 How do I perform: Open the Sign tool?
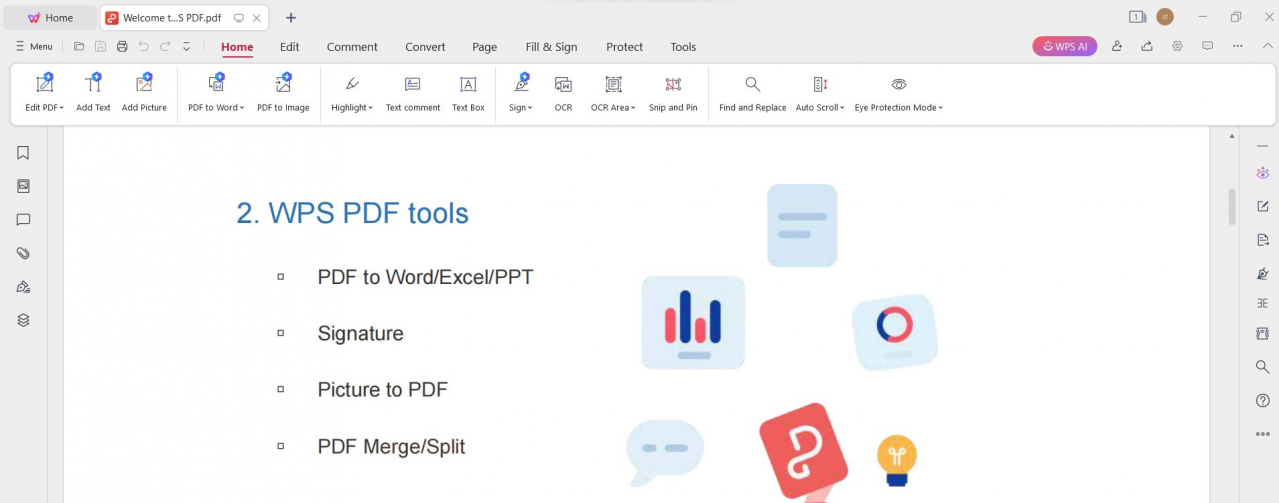coord(520,92)
